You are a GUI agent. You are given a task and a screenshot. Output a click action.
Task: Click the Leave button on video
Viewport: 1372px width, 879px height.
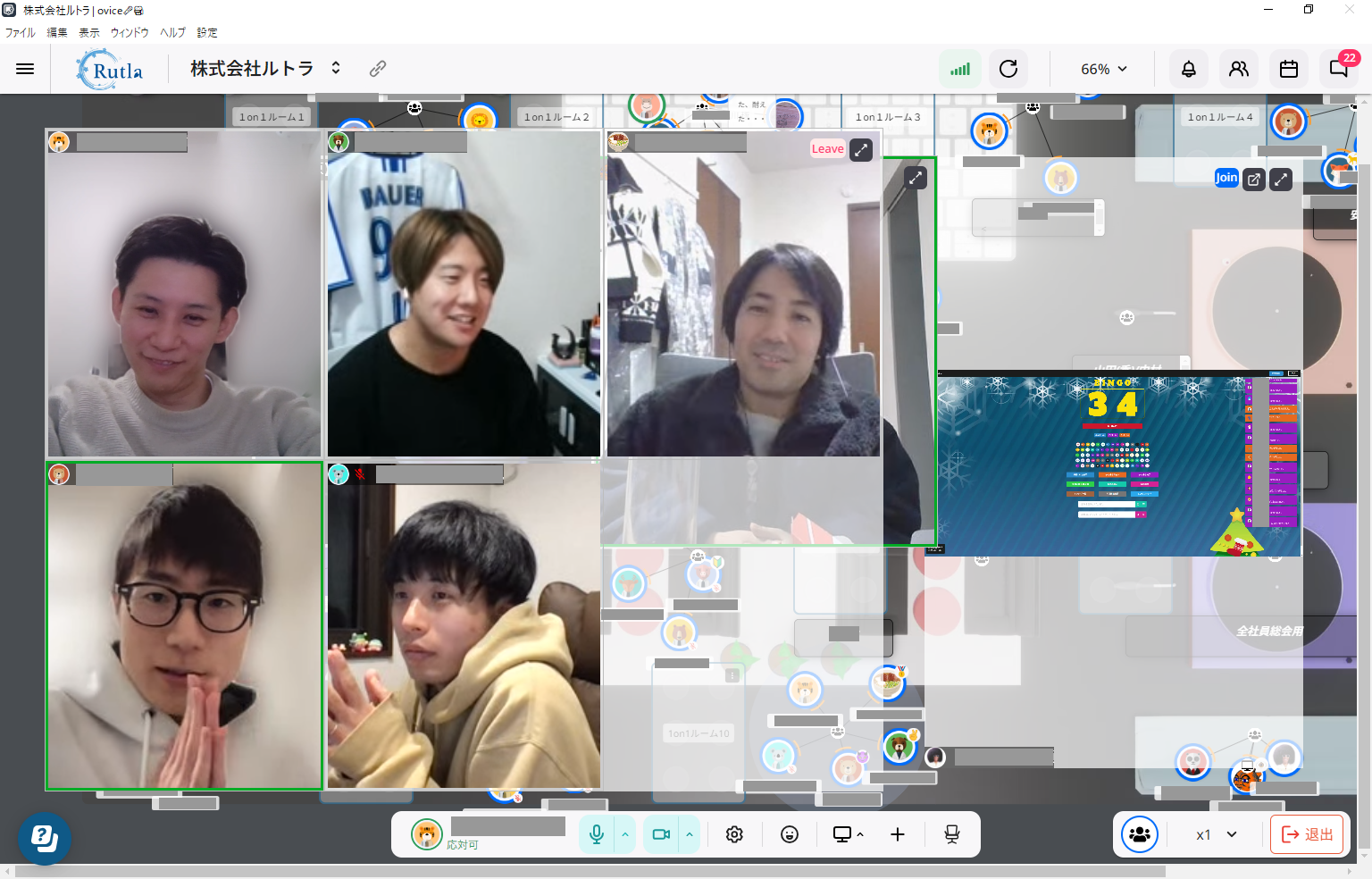tap(827, 149)
